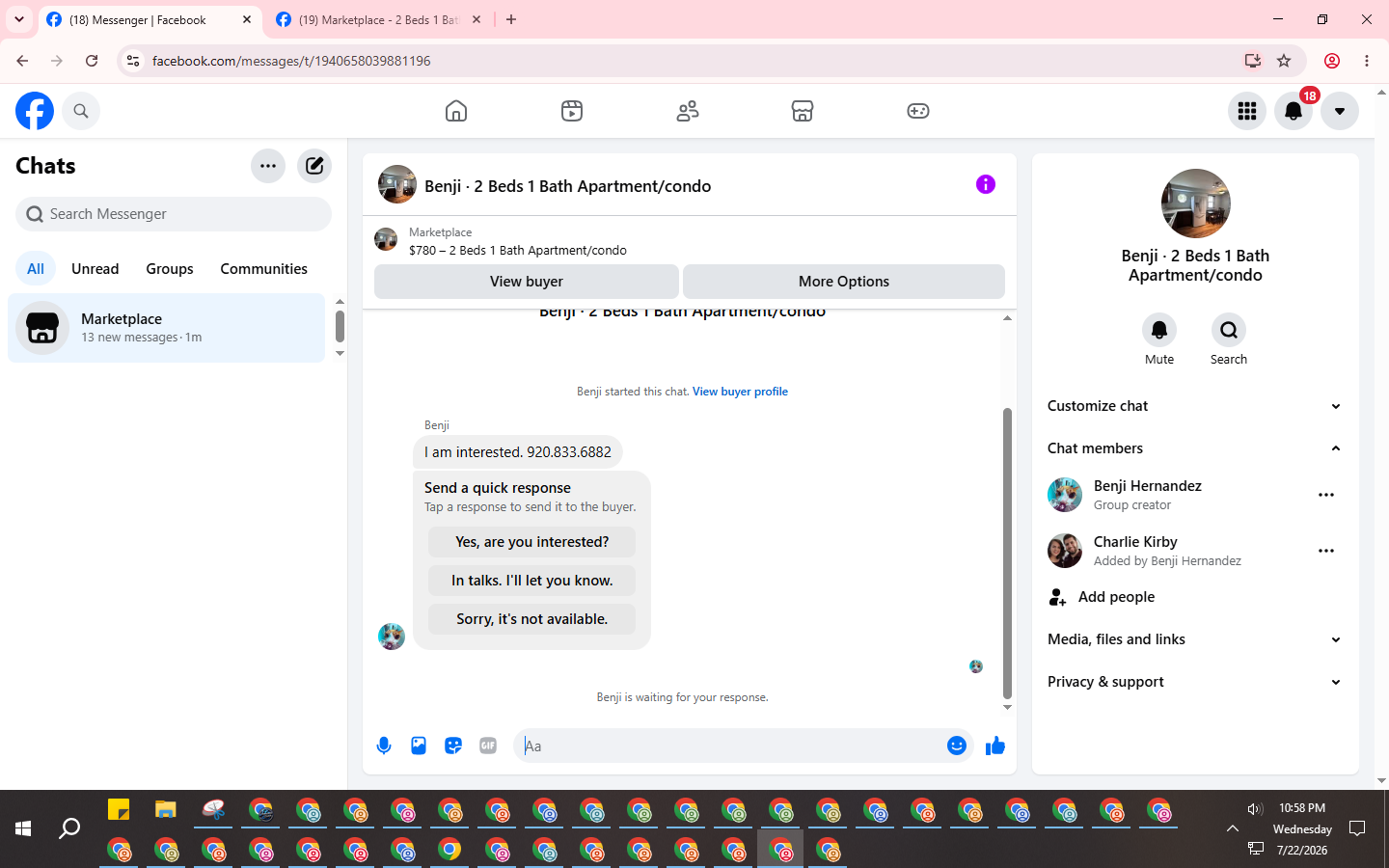Click the voice clip microphone icon

click(384, 746)
